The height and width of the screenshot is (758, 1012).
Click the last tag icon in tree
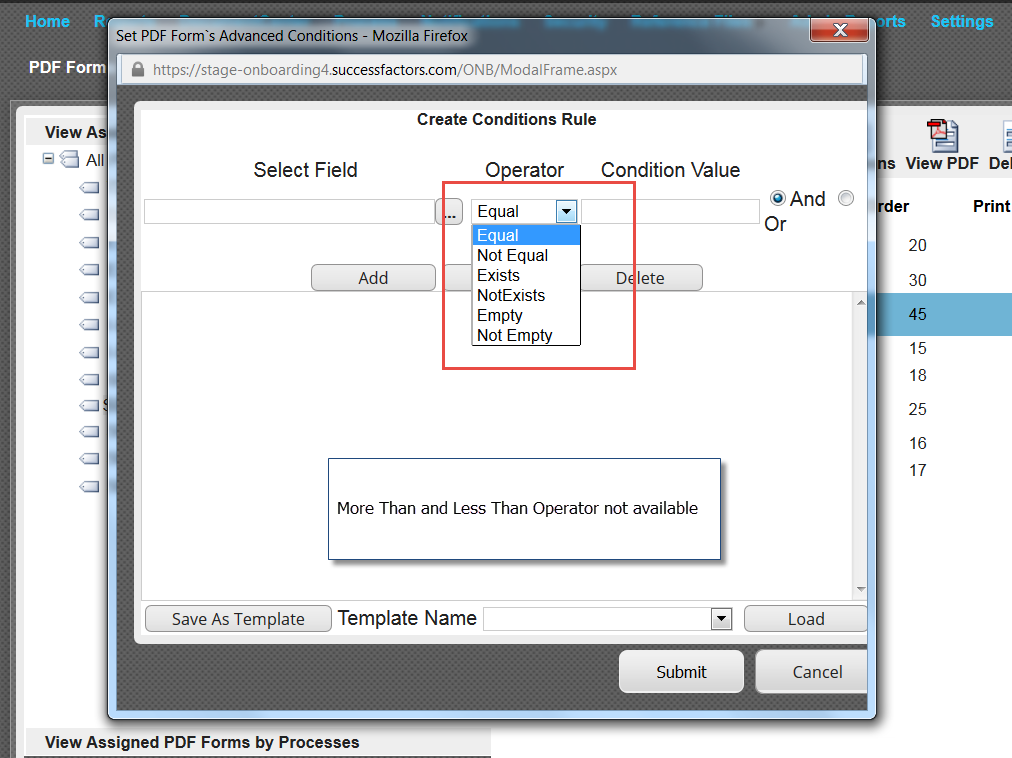tap(90, 486)
